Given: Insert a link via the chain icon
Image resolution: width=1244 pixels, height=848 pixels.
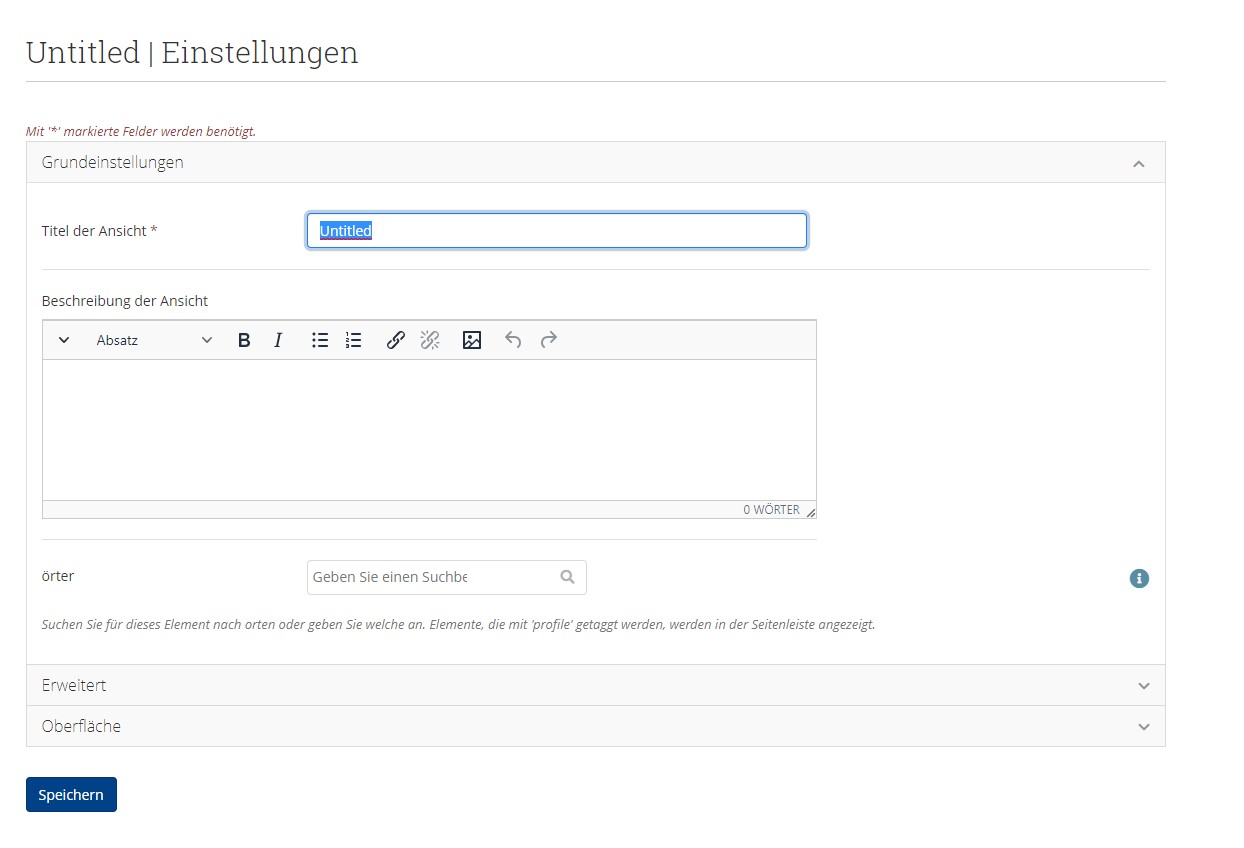Looking at the screenshot, I should (396, 340).
